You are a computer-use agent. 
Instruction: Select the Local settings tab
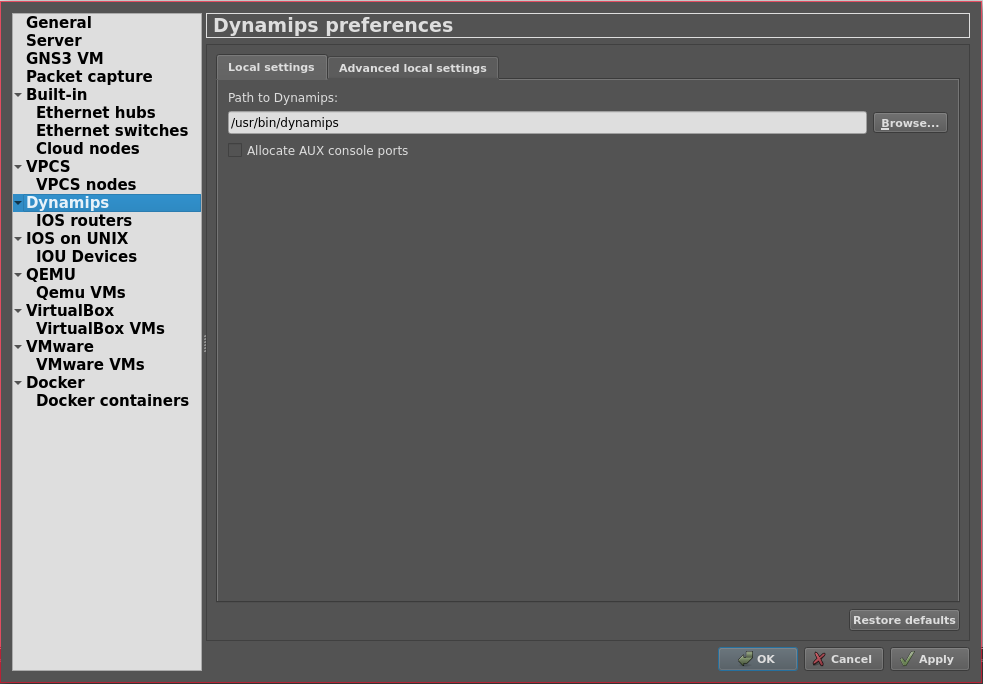coord(271,67)
